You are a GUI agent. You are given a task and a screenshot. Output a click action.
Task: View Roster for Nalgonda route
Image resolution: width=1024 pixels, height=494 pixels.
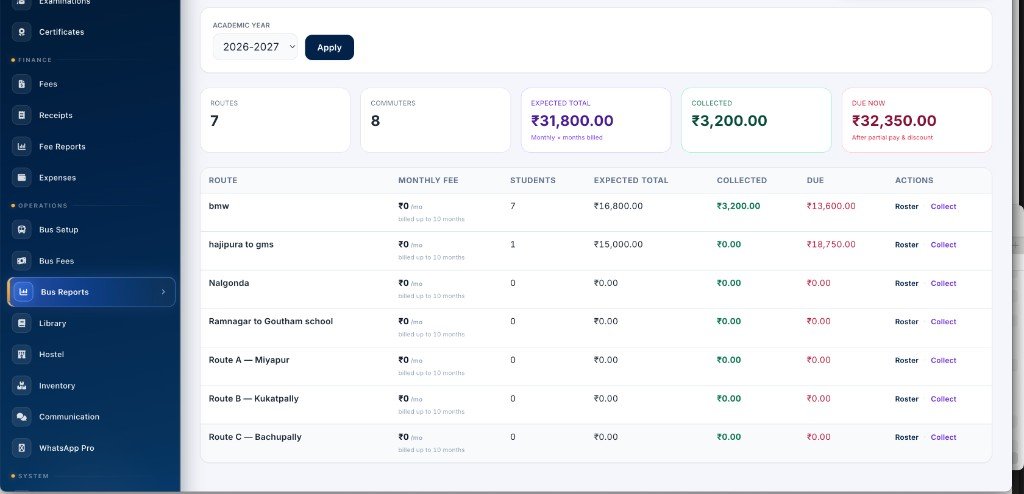pyautogui.click(x=906, y=284)
